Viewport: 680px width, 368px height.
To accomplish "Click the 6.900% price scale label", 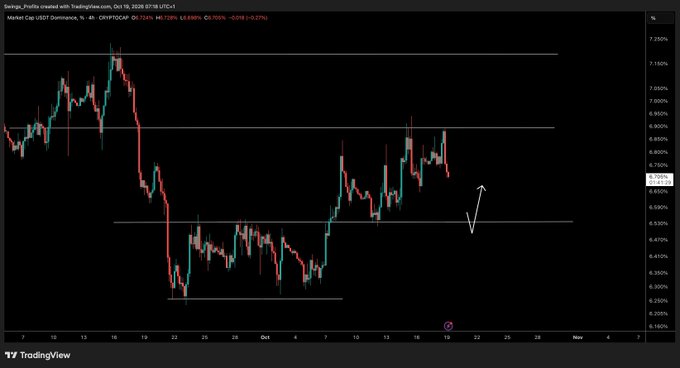I will coord(658,126).
